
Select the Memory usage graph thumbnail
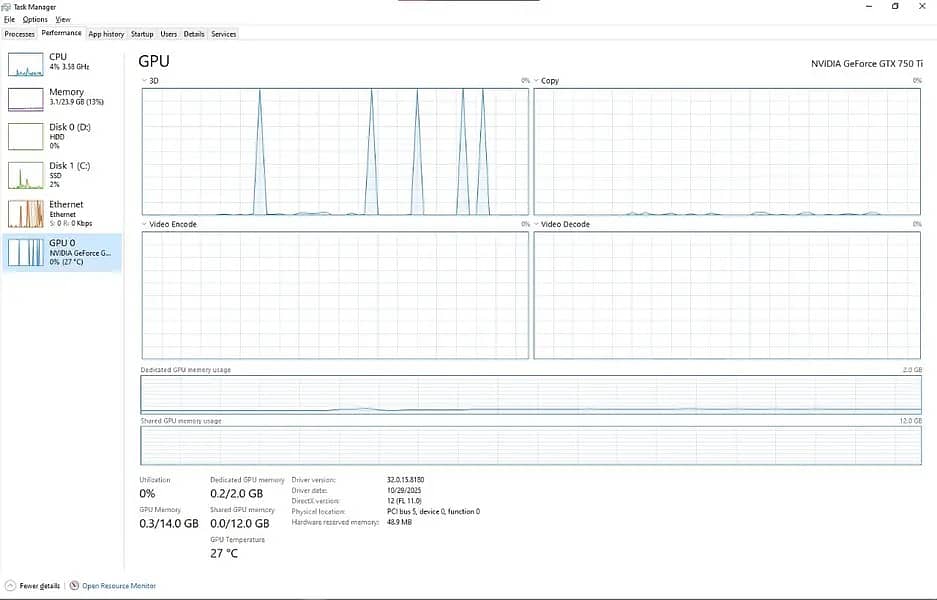pos(26,99)
